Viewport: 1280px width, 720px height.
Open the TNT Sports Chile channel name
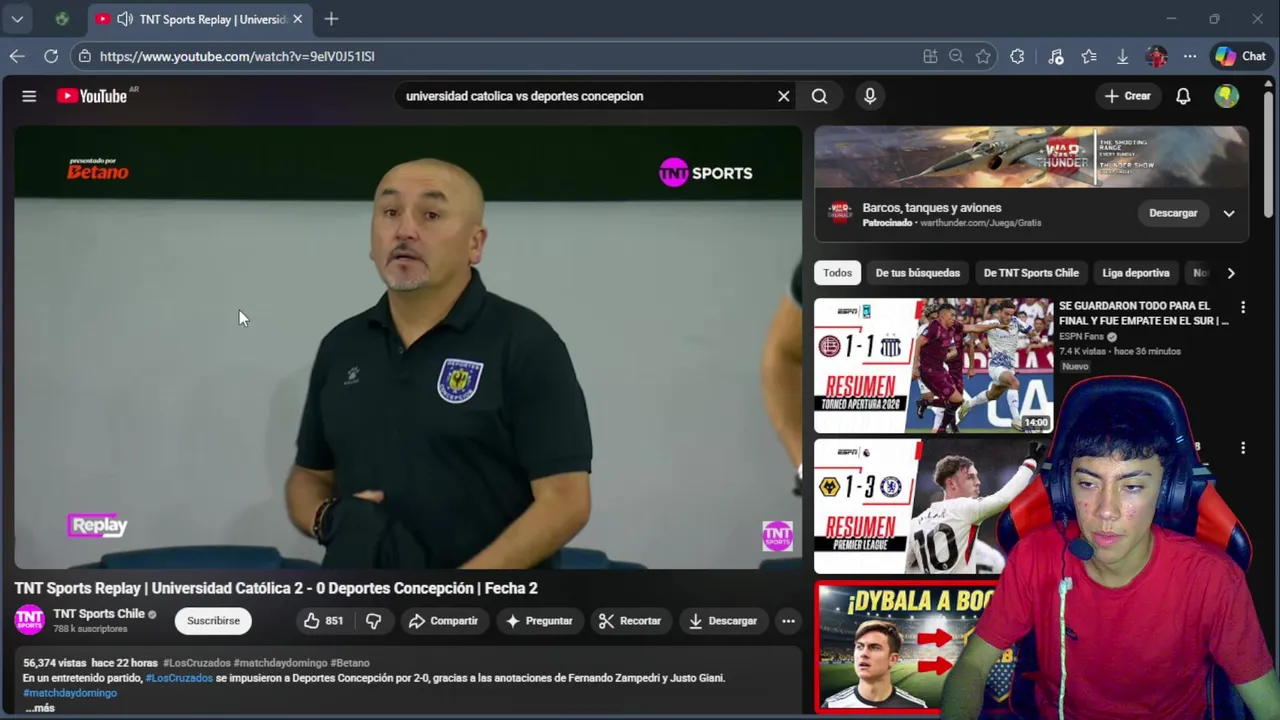(x=99, y=614)
